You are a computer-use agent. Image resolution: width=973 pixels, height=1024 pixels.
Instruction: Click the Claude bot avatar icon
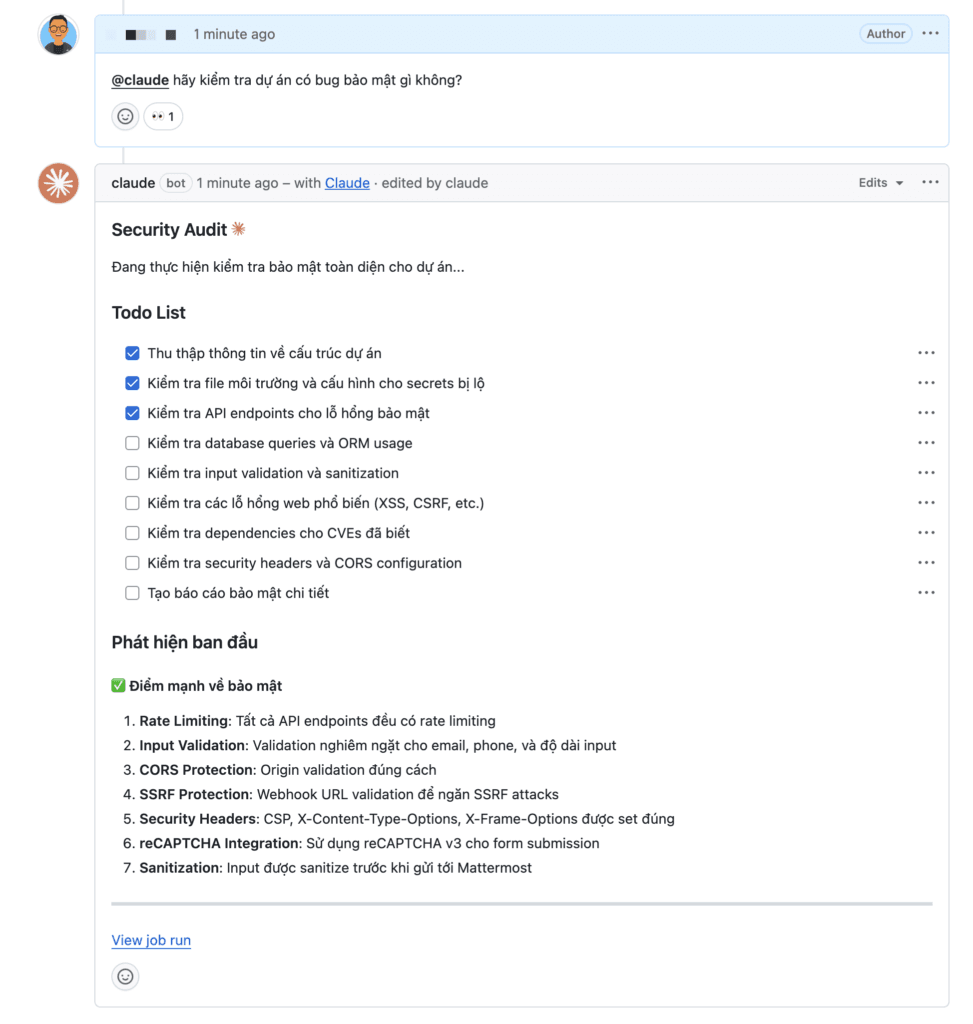point(58,183)
